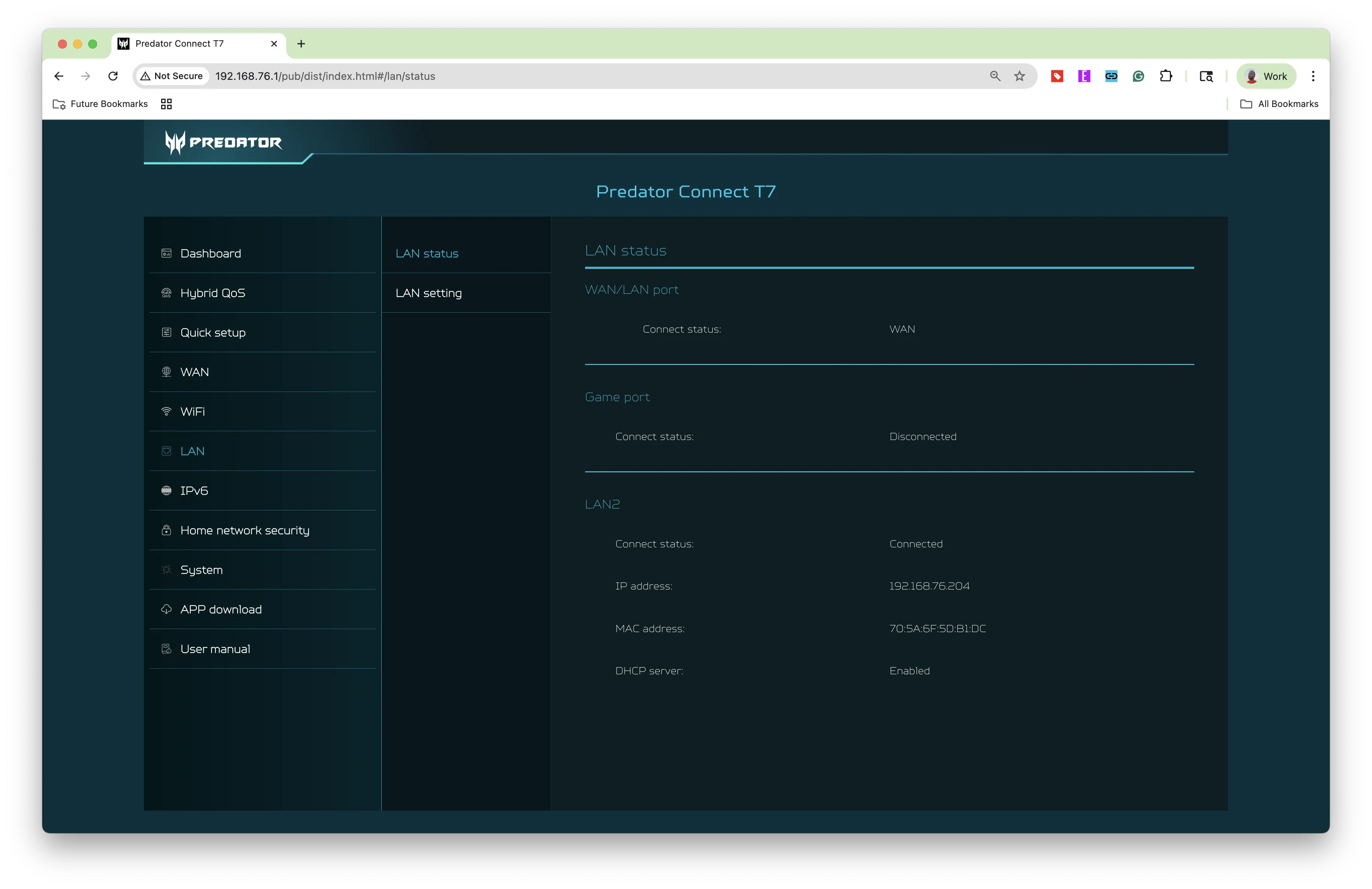Viewport: 1372px width, 889px height.
Task: Open the IPv6 menu item
Action: coord(262,490)
